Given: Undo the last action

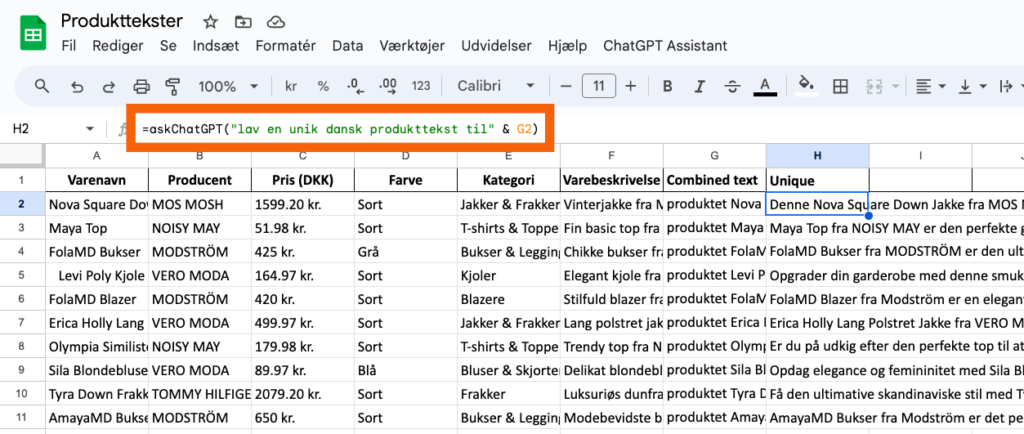Looking at the screenshot, I should coord(77,86).
